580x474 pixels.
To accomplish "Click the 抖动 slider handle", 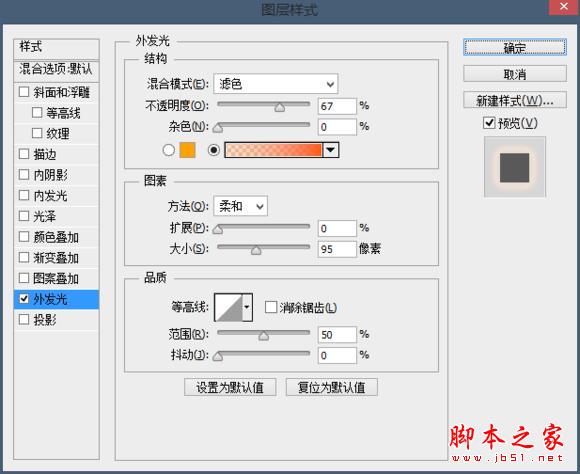I will (x=218, y=356).
